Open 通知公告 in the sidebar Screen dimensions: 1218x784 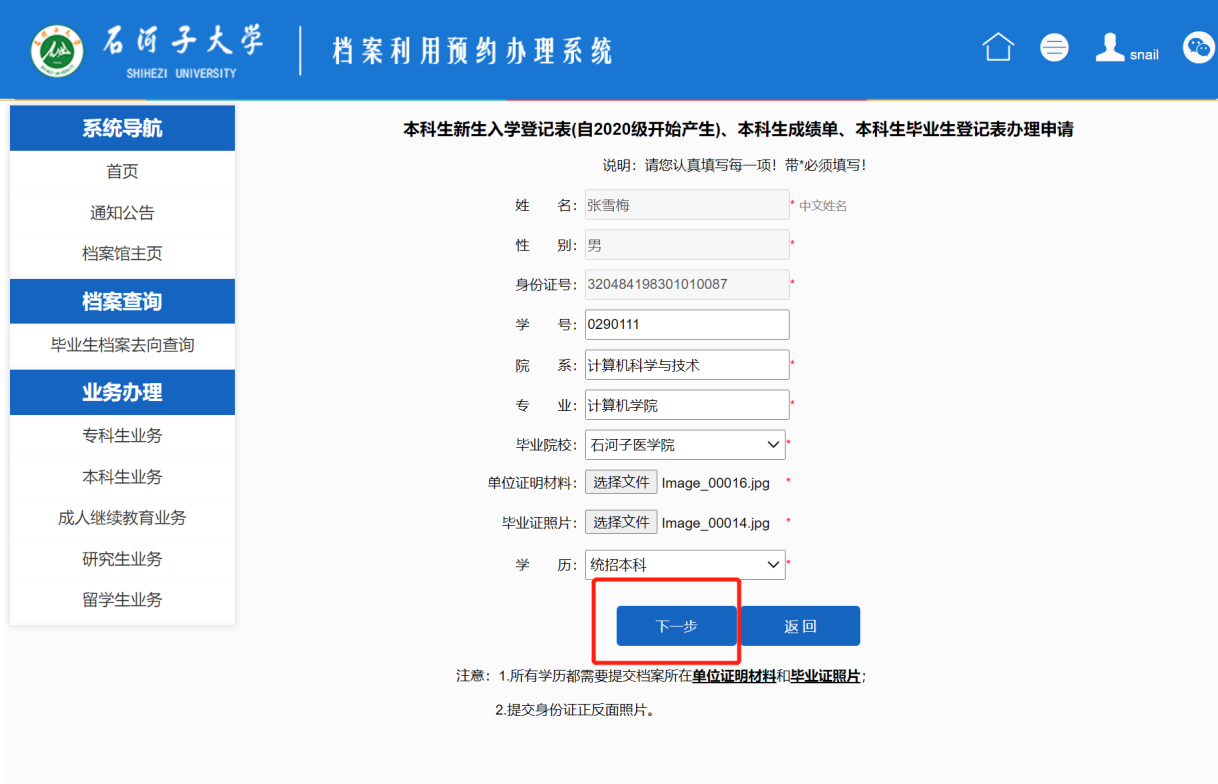[x=122, y=213]
